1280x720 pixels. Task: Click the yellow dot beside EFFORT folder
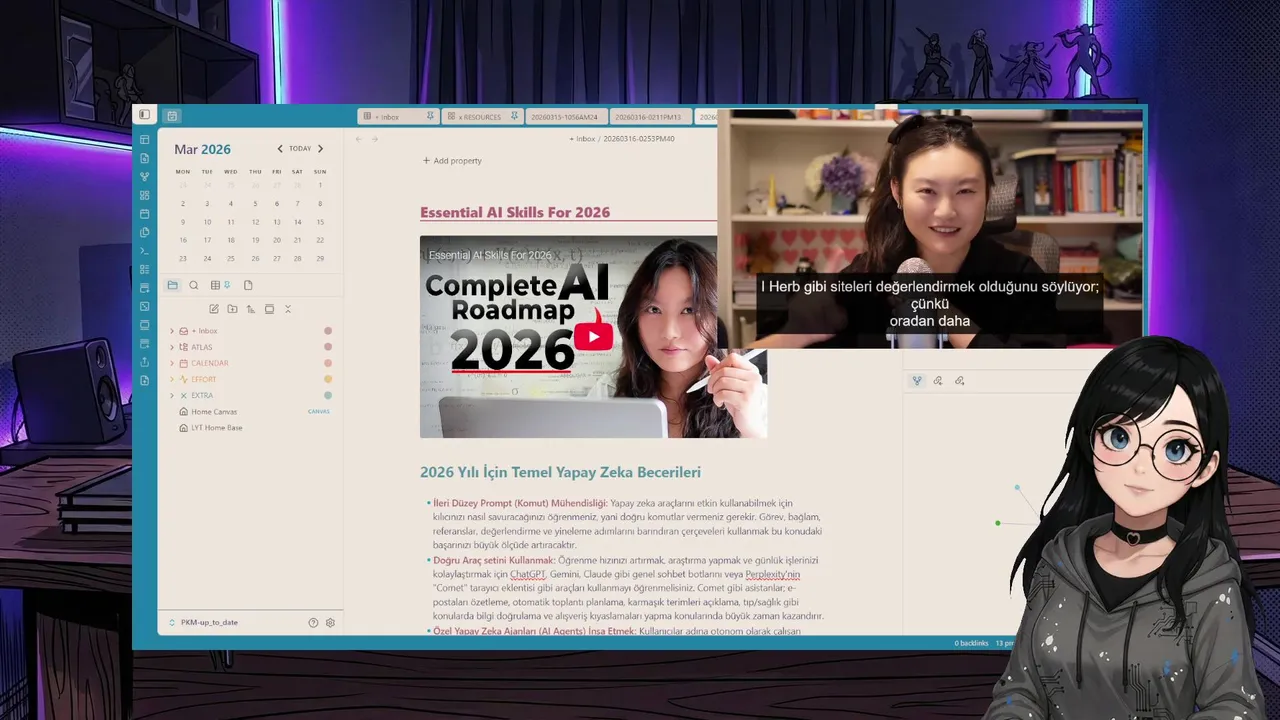point(328,379)
